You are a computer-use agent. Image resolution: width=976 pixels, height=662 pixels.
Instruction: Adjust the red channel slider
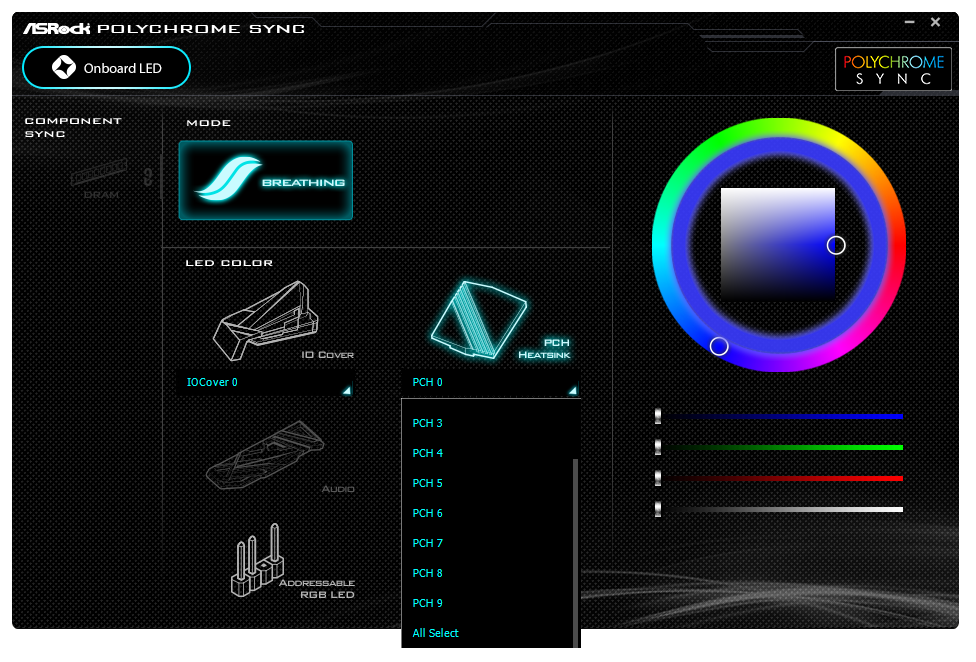point(779,478)
